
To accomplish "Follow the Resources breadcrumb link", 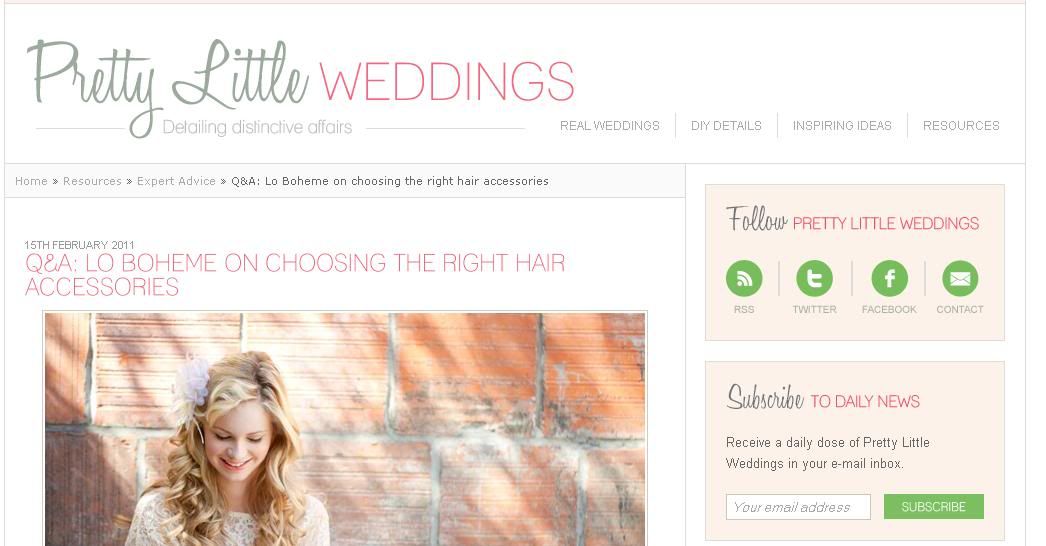I will 92,181.
